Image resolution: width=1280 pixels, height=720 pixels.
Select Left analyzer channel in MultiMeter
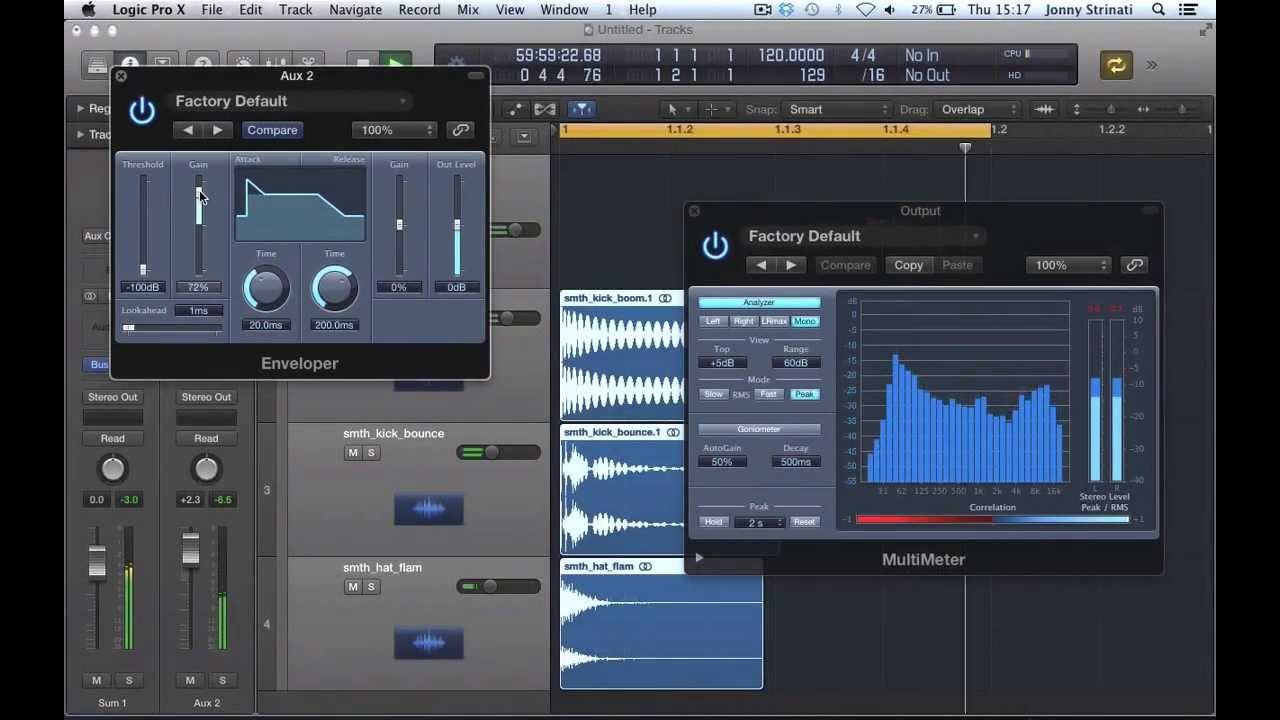coord(713,321)
